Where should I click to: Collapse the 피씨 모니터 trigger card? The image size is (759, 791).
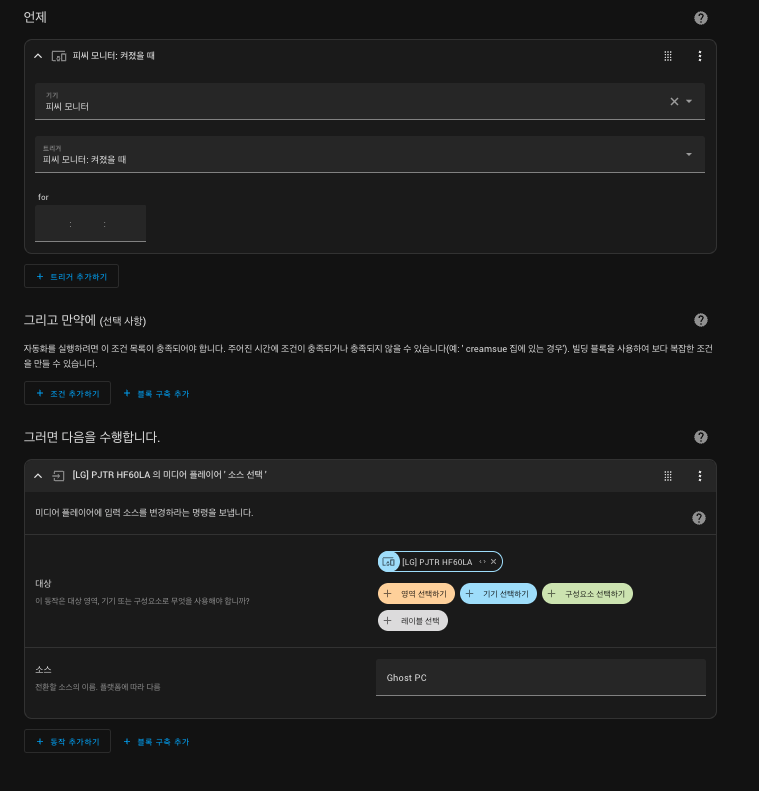pos(38,56)
